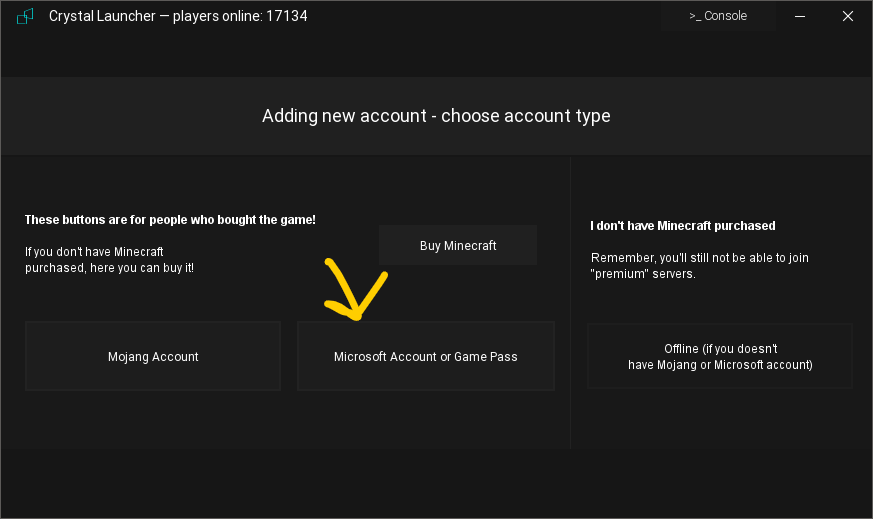This screenshot has width=873, height=519.
Task: Minimize the Crystal Launcher window
Action: (x=801, y=16)
